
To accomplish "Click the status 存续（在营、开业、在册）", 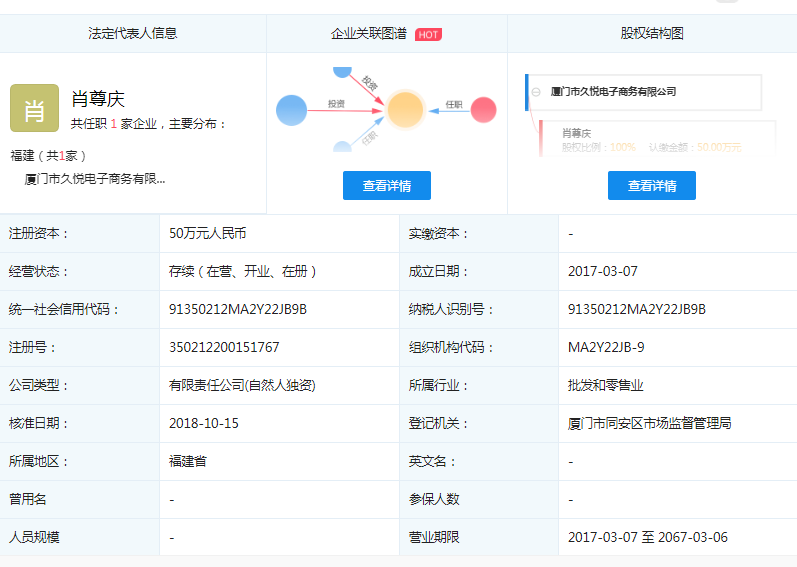I will pos(242,271).
